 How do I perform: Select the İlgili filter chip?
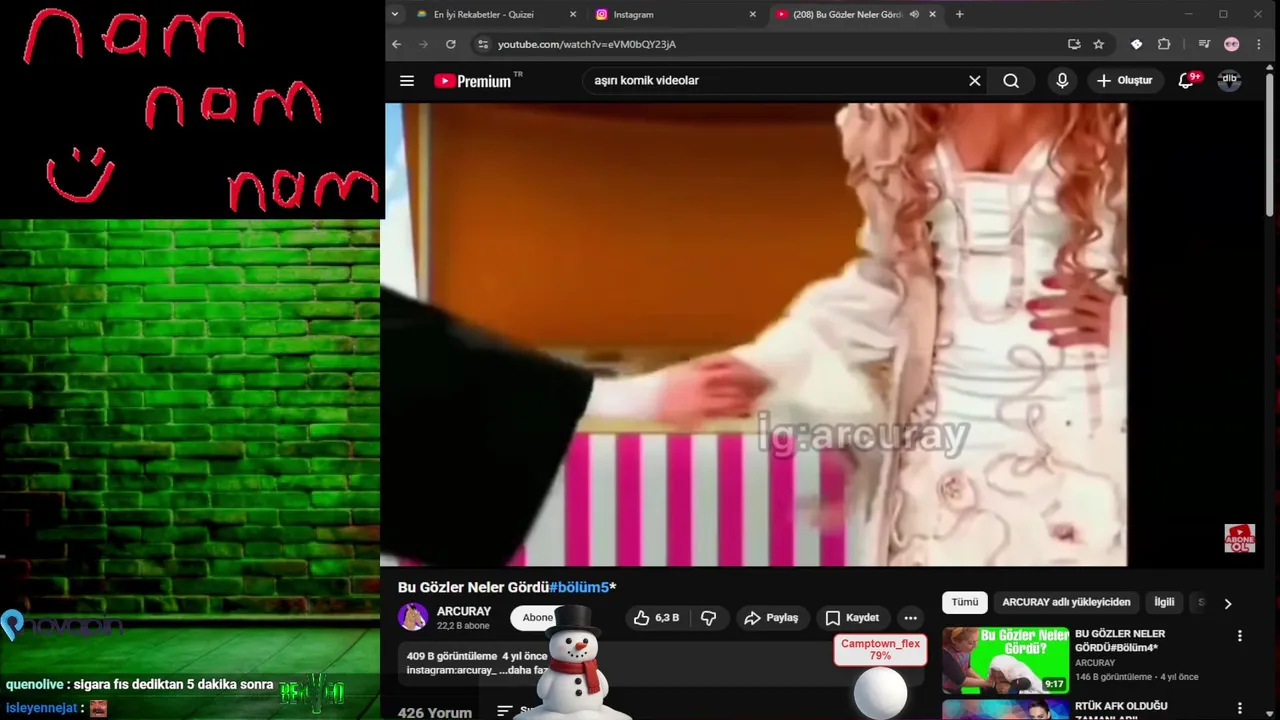point(1164,602)
